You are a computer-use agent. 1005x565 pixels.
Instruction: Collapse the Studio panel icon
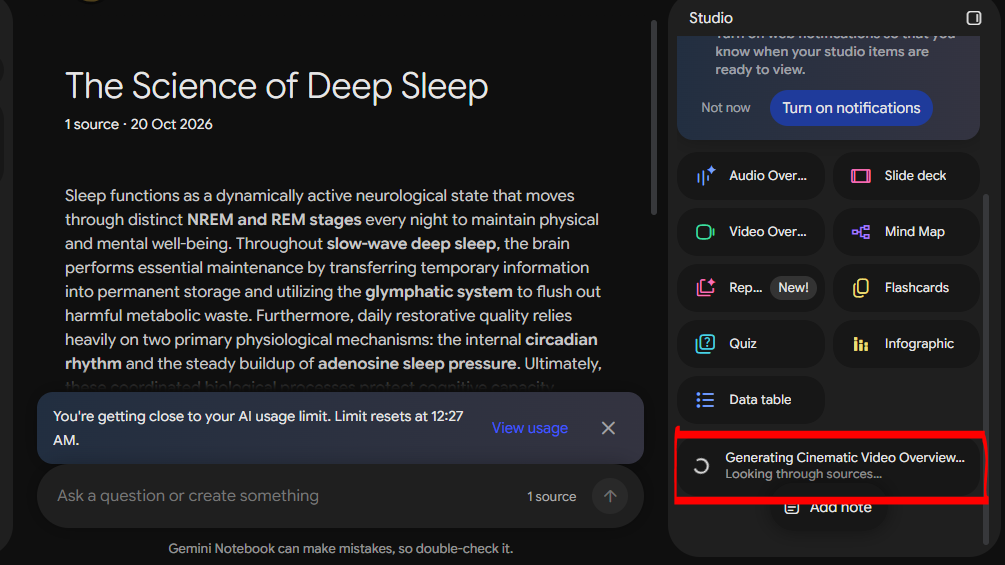974,18
